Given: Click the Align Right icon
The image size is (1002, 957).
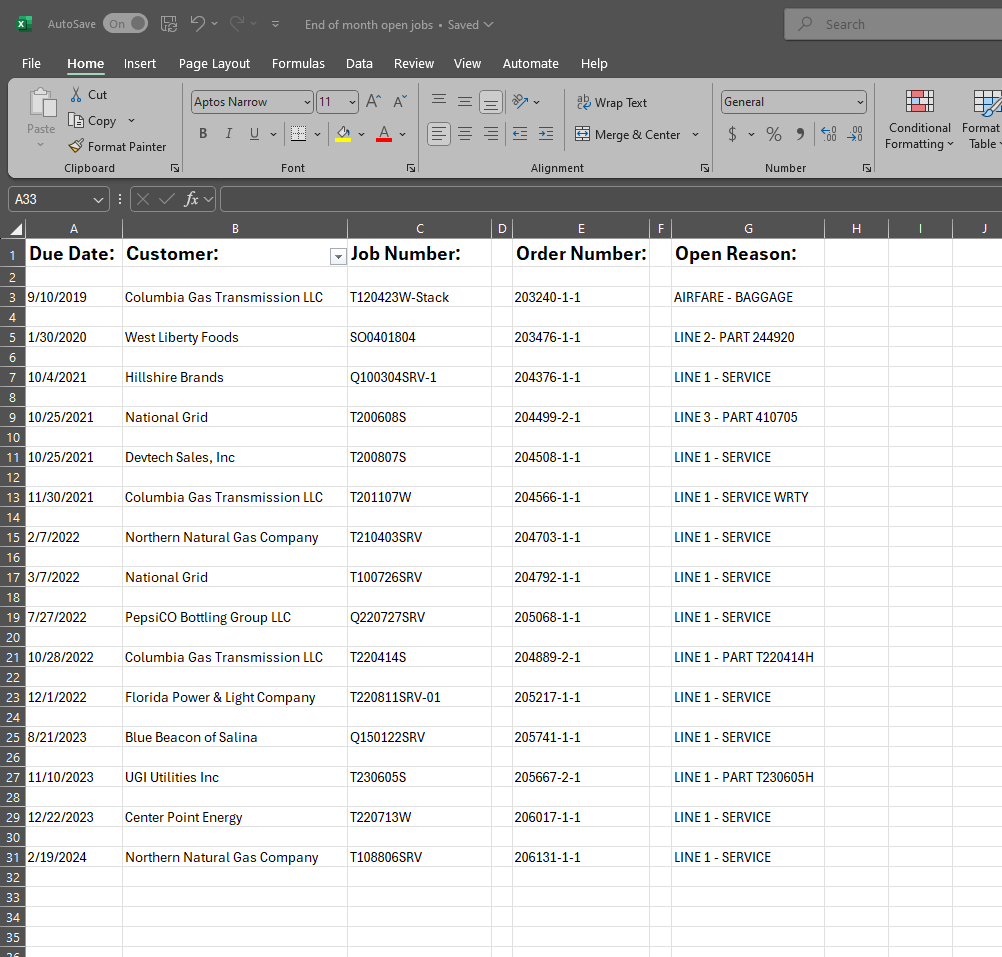Looking at the screenshot, I should [x=491, y=134].
